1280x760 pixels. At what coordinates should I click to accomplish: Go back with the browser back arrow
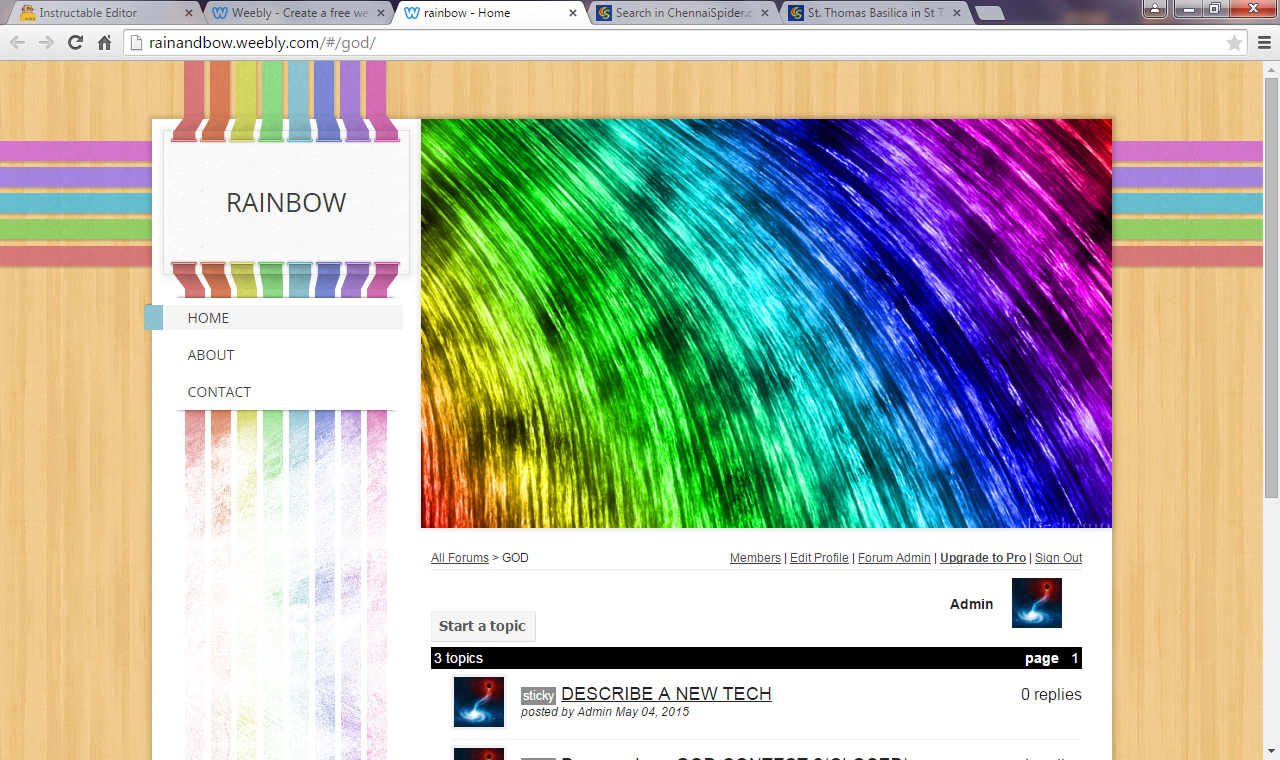[x=18, y=43]
